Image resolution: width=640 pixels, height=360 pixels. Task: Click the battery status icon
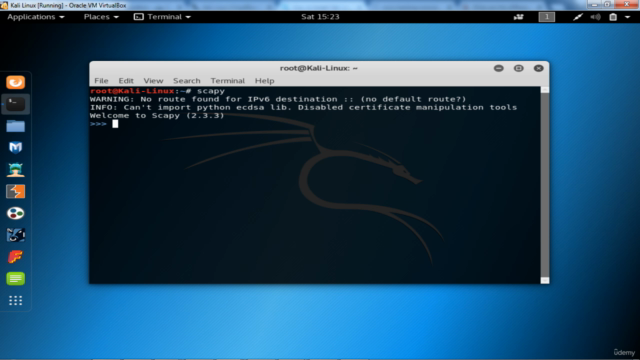point(613,17)
